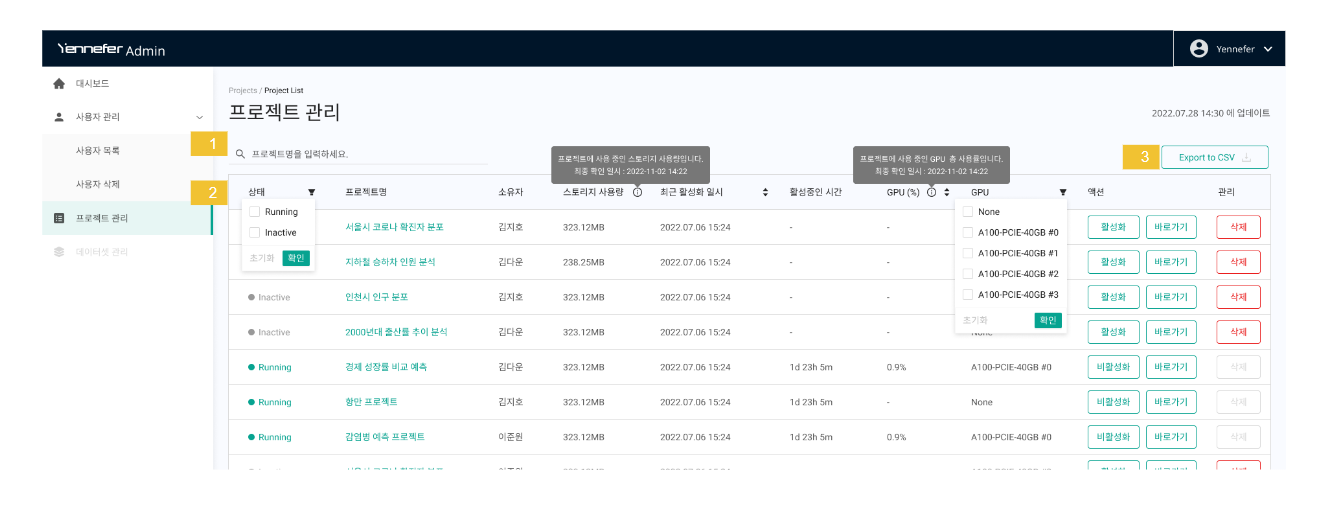
Task: Click the dashboard home icon
Action: tap(59, 84)
